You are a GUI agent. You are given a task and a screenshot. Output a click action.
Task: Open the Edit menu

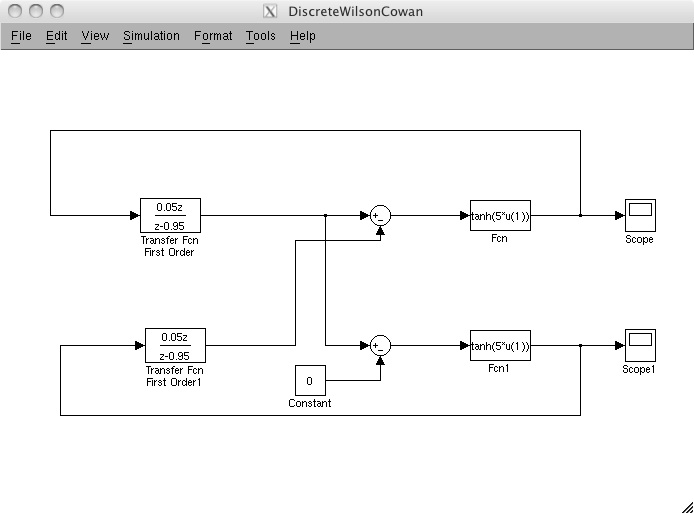click(57, 36)
